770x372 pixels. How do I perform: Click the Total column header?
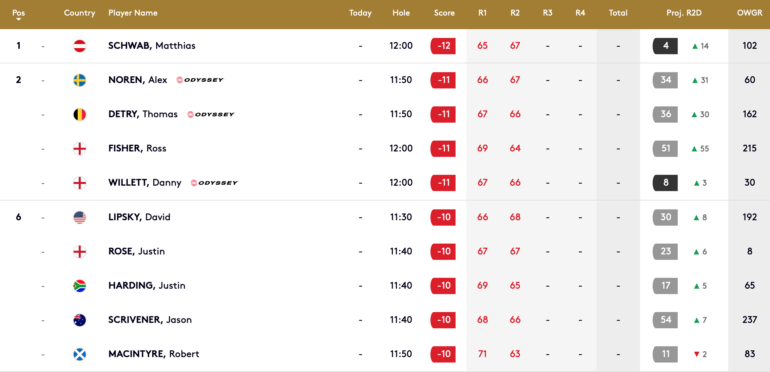click(x=618, y=13)
